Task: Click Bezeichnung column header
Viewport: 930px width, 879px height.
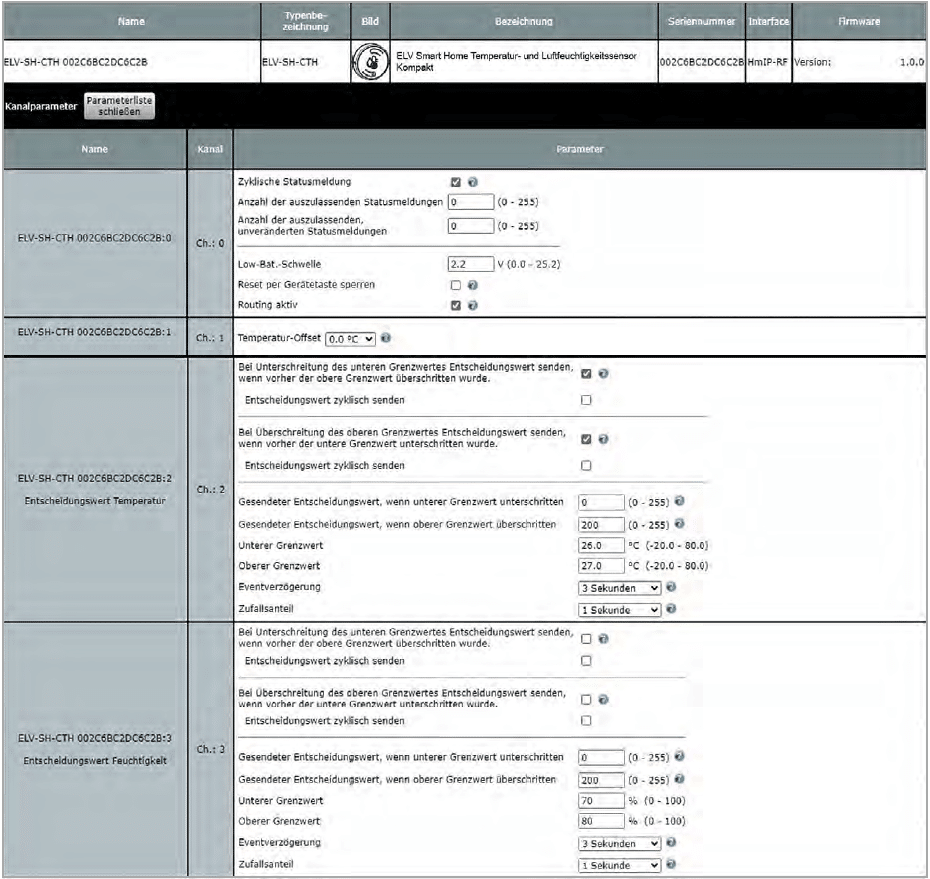Action: 524,21
